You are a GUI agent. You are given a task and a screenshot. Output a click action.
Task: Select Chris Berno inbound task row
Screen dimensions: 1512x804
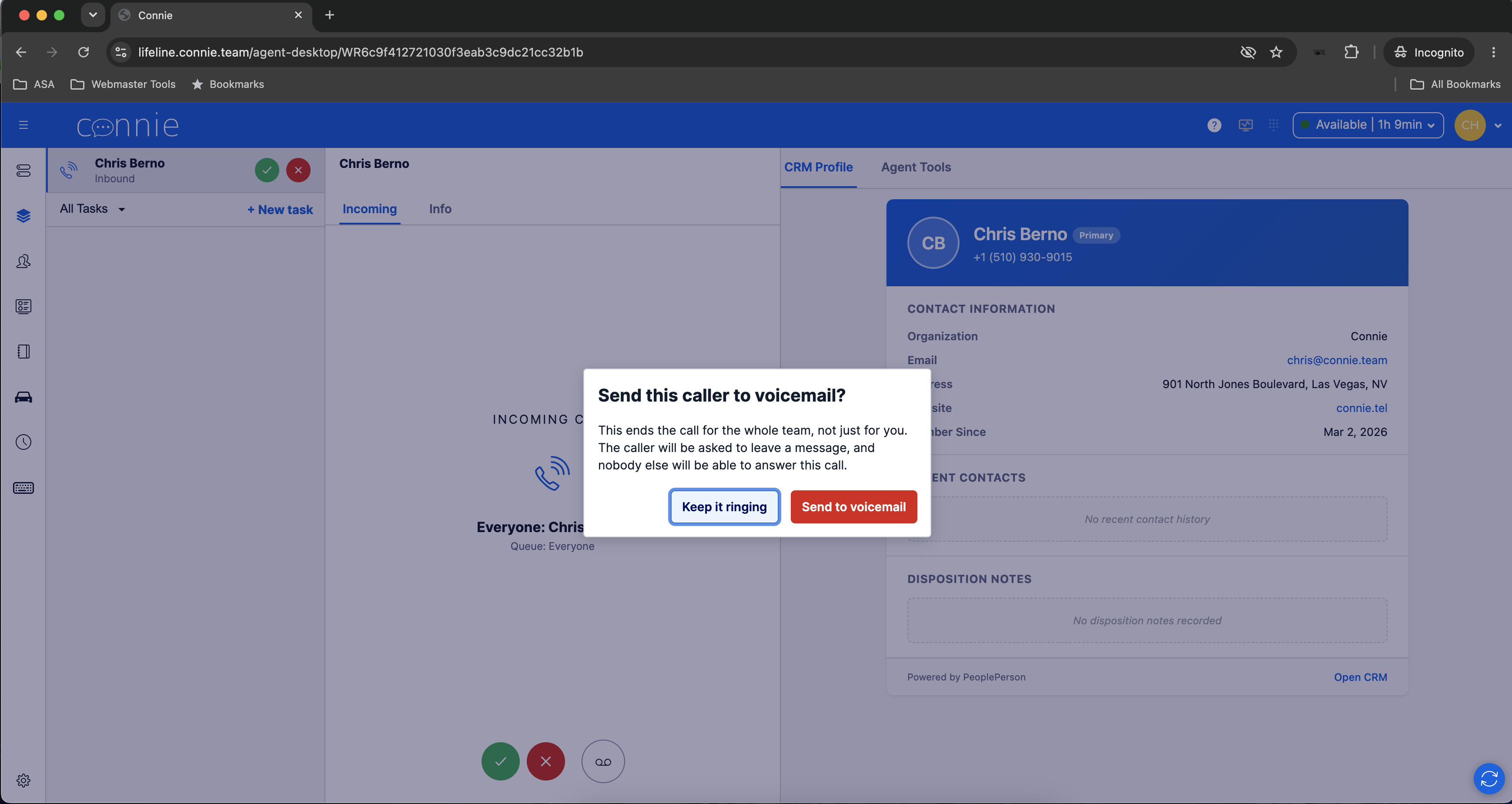click(x=185, y=170)
